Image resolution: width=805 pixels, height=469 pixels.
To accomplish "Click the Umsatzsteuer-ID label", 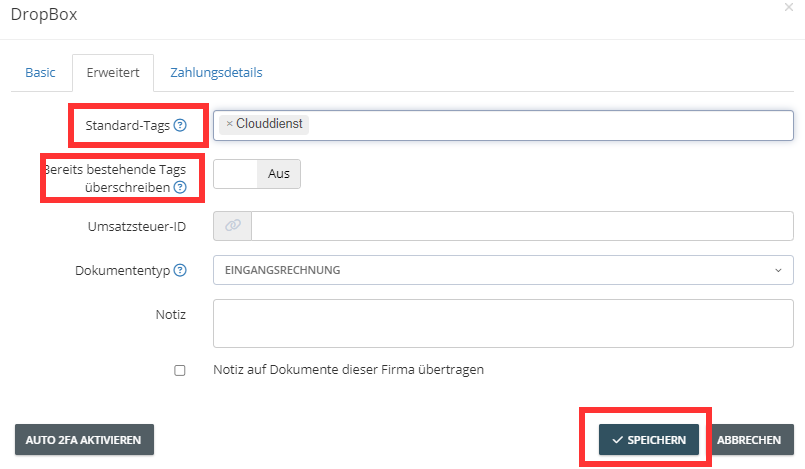I will pyautogui.click(x=137, y=226).
